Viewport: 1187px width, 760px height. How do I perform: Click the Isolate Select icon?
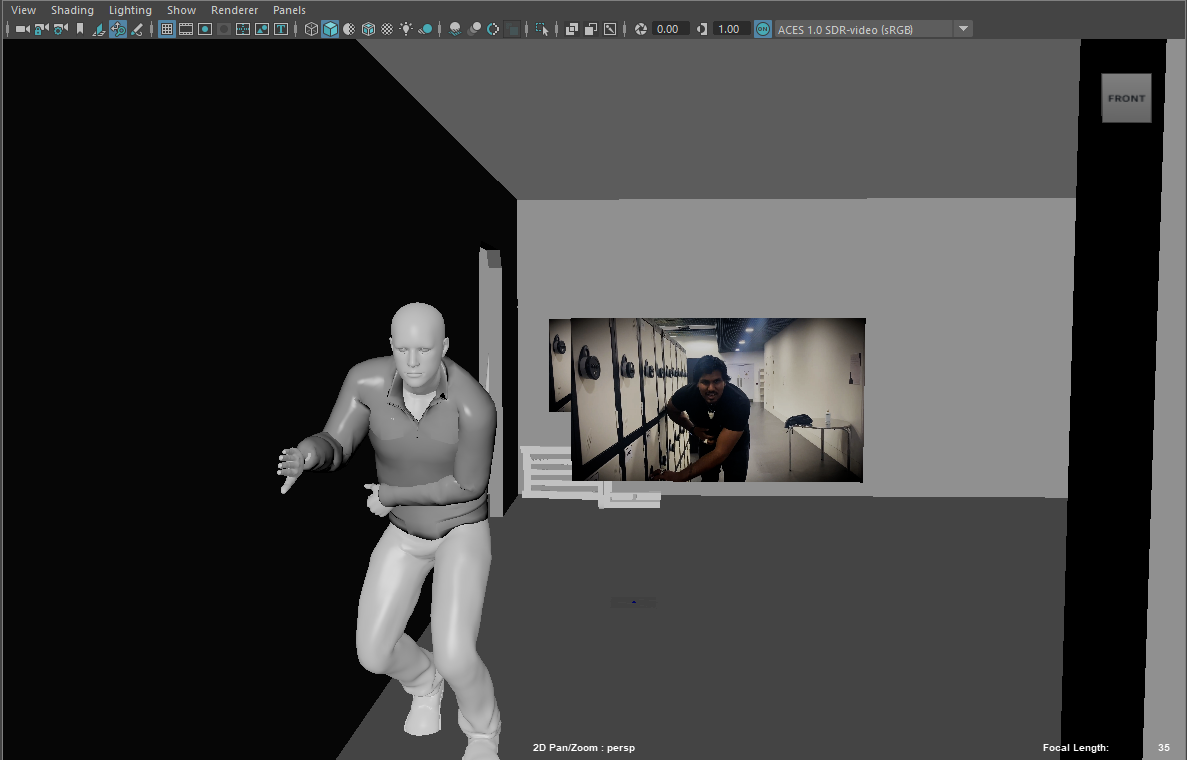(542, 29)
